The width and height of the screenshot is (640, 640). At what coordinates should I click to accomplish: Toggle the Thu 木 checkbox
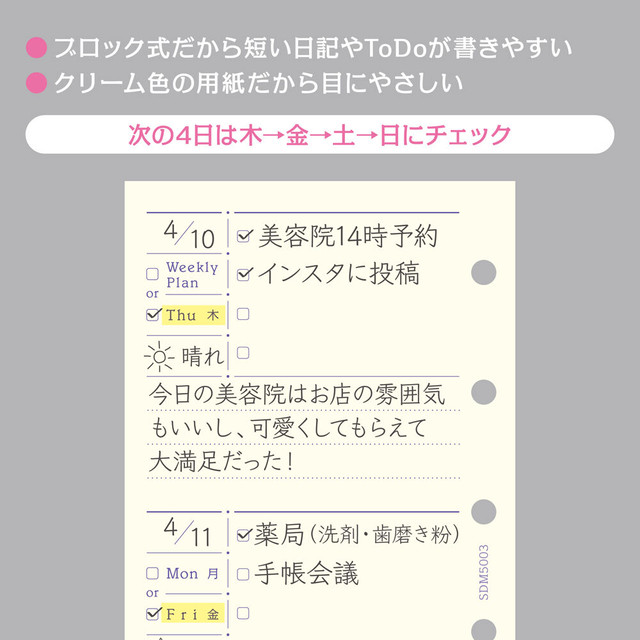click(153, 315)
